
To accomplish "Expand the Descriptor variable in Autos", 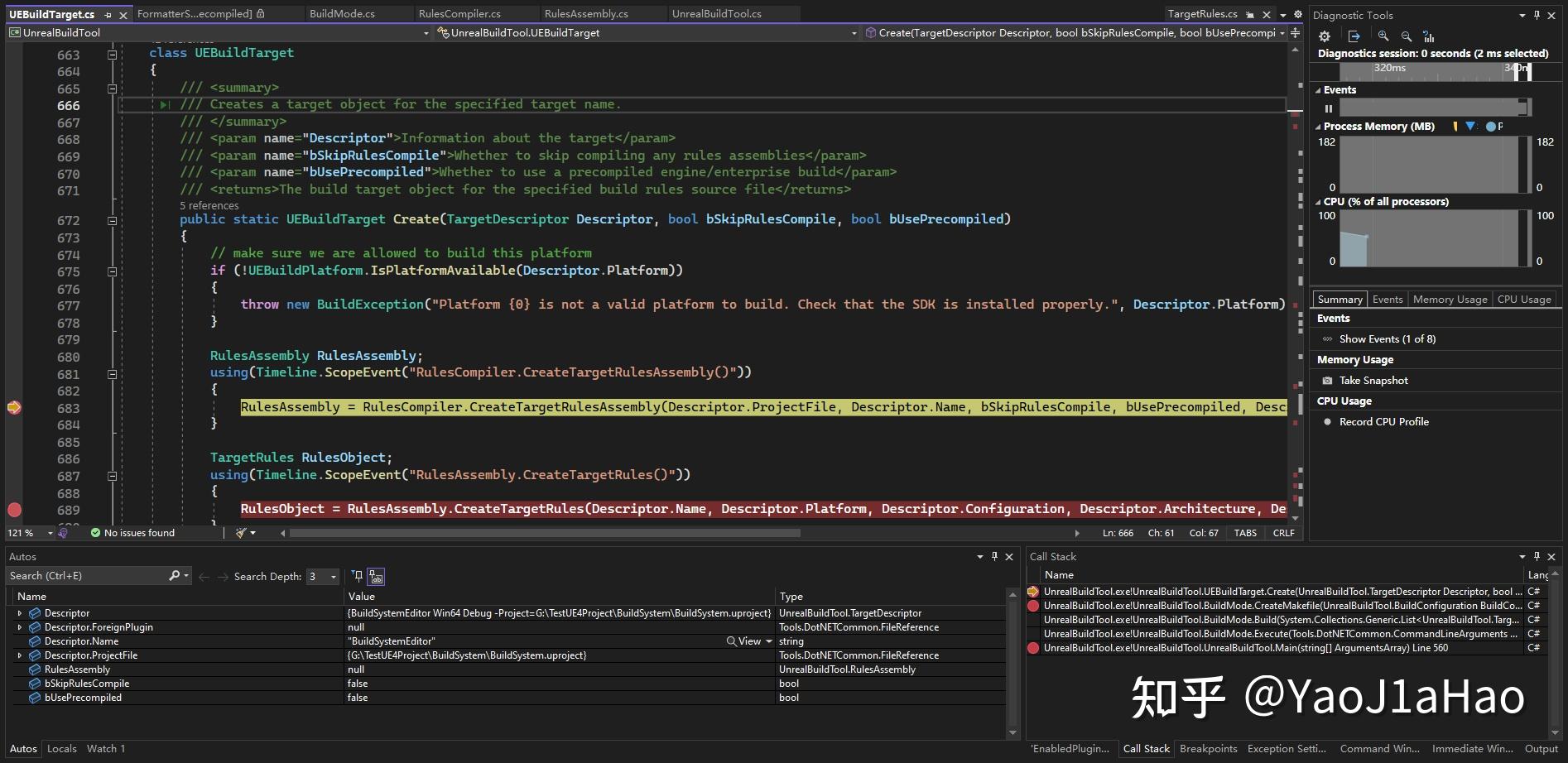I will pyautogui.click(x=19, y=612).
